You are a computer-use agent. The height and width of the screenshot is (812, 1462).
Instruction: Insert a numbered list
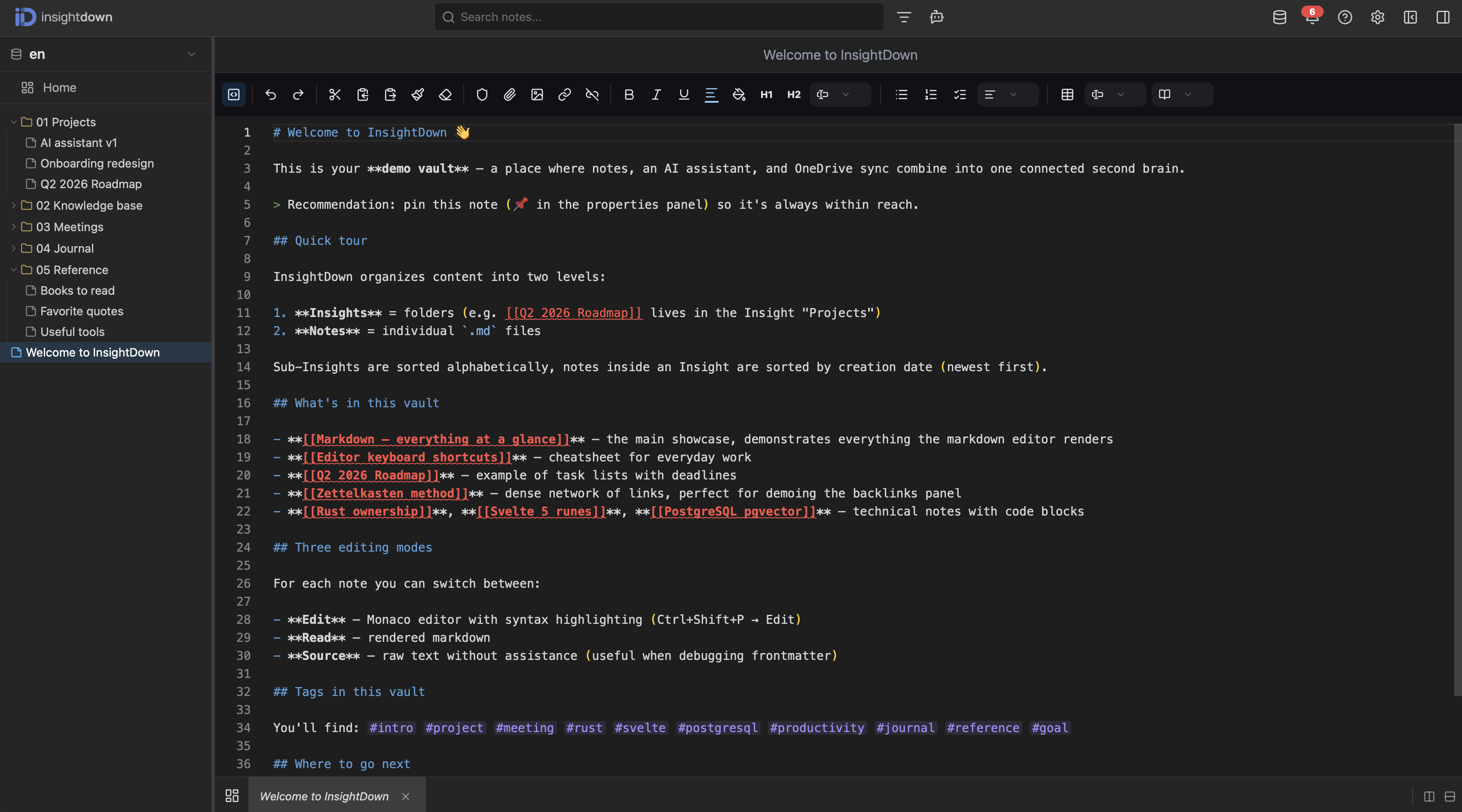[x=931, y=95]
